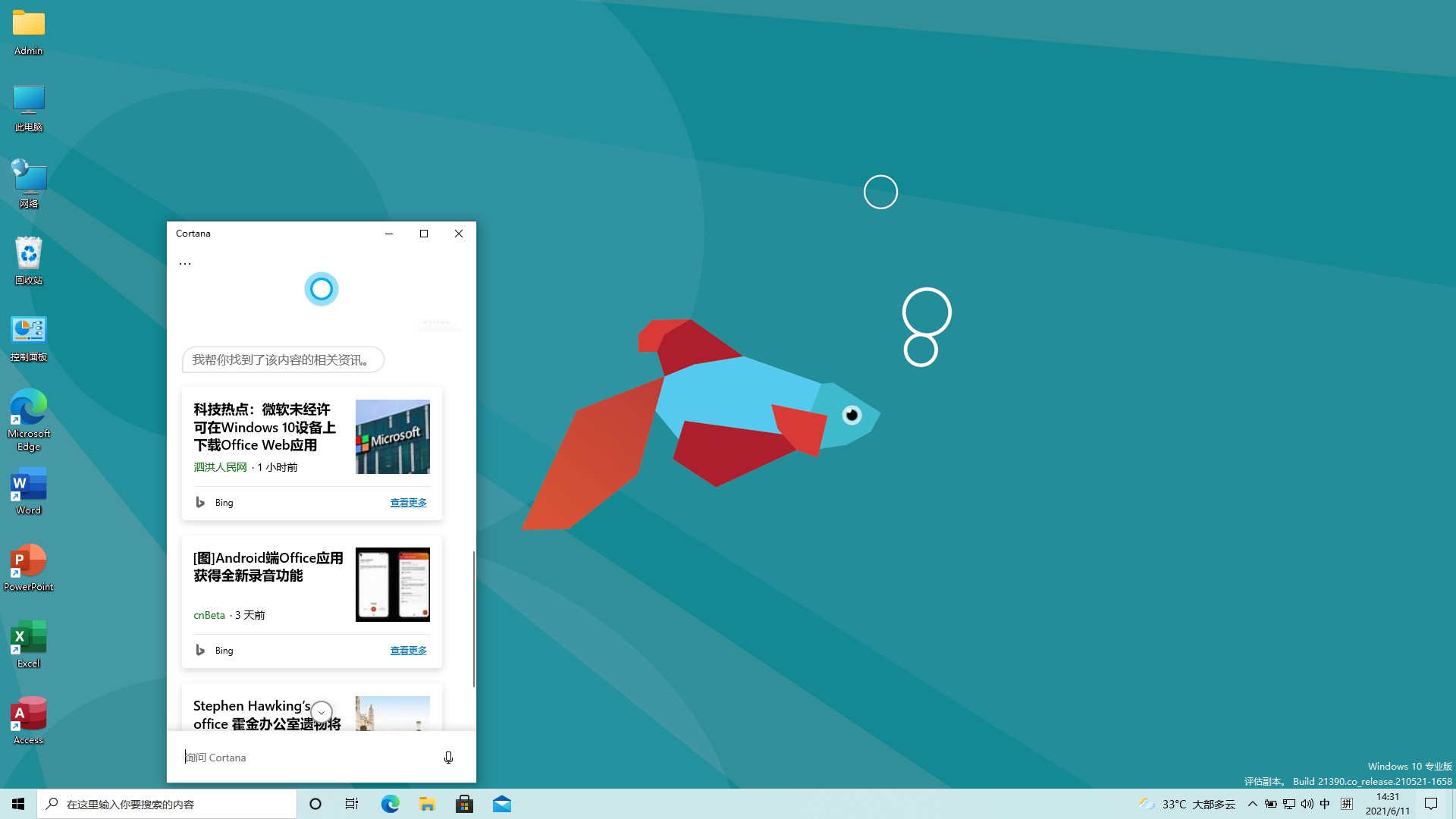Screen dimensions: 1456x819
Task: Open Task View from the taskbar
Action: pos(352,804)
